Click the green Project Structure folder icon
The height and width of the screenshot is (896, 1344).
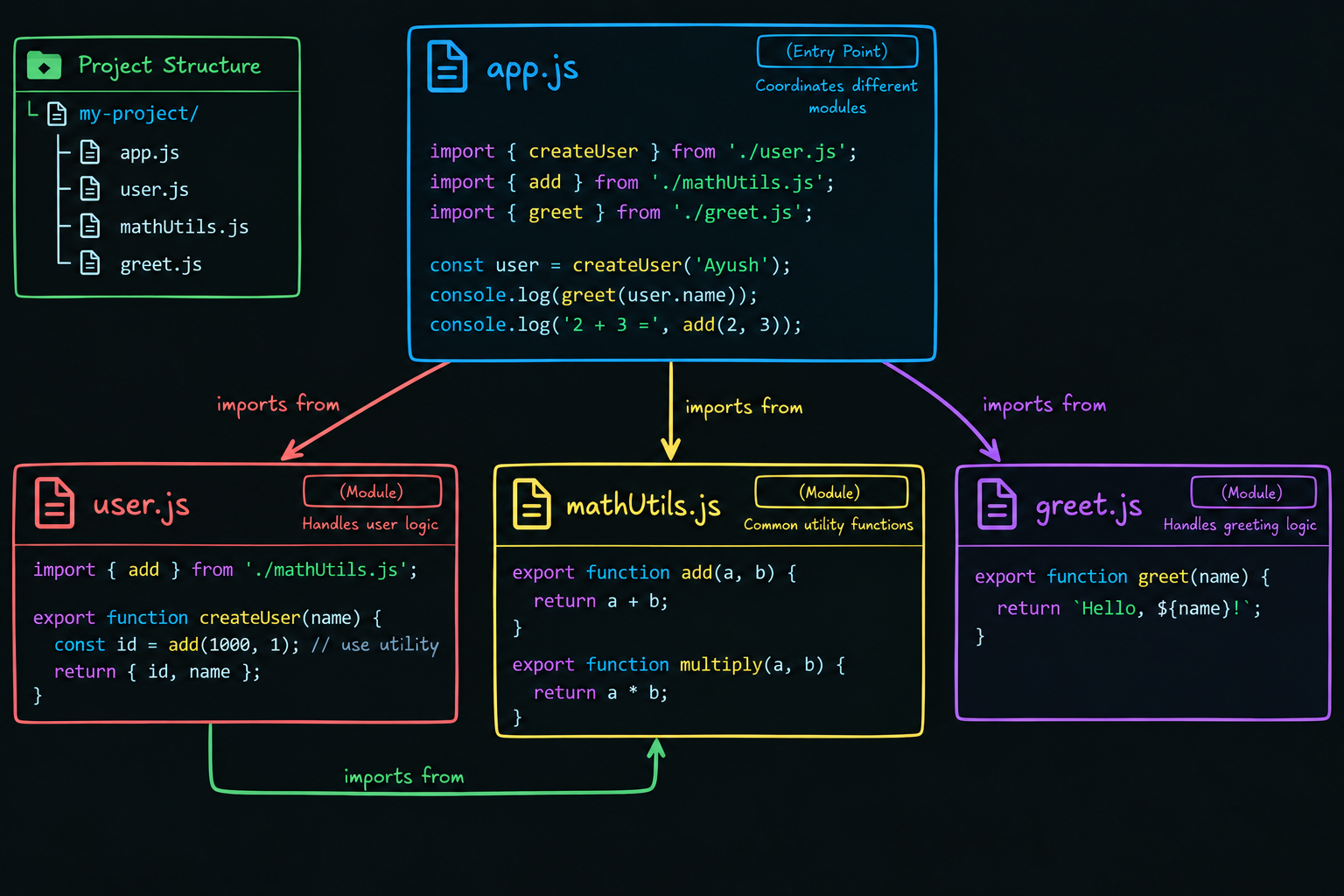click(44, 66)
